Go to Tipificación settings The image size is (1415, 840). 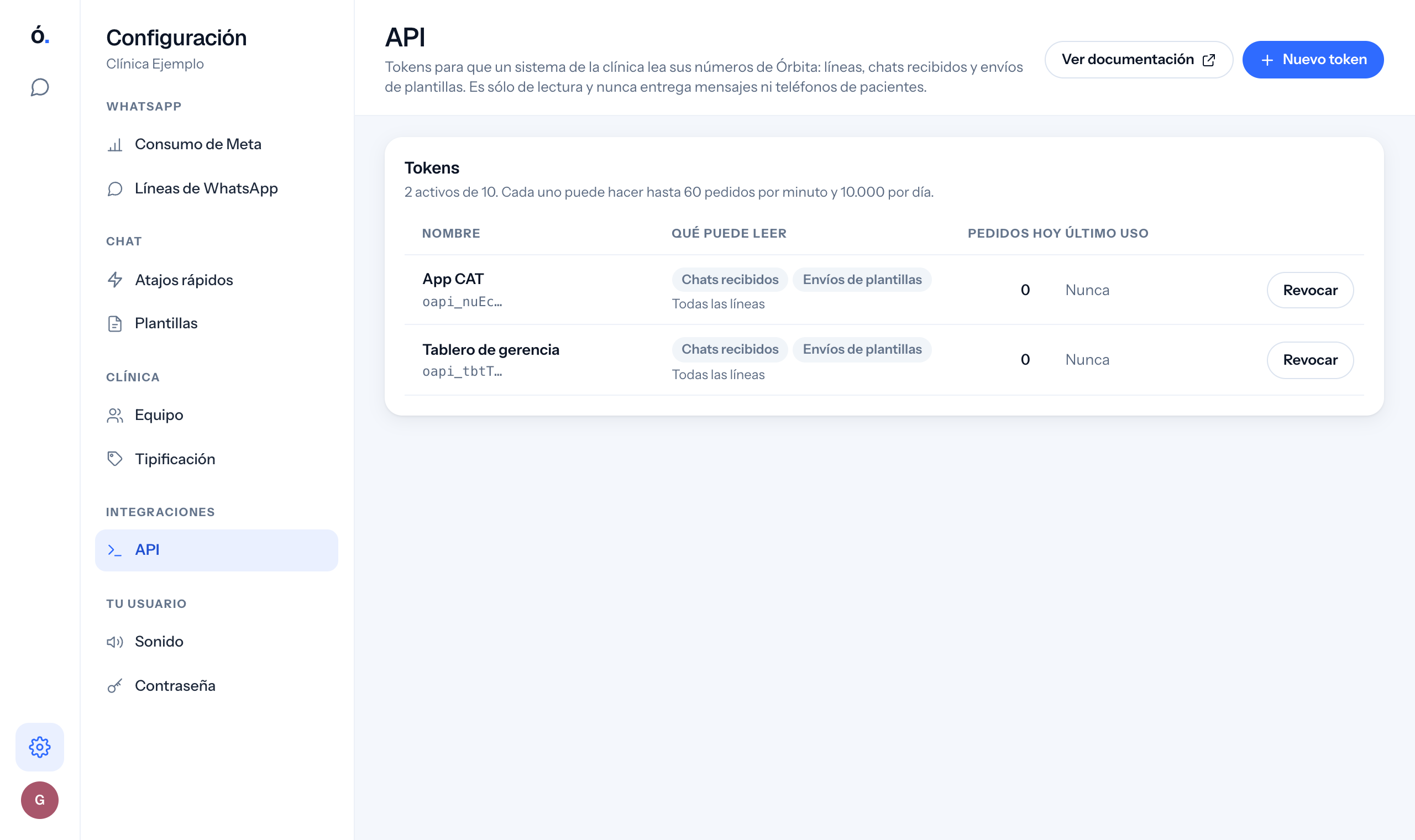(216, 459)
